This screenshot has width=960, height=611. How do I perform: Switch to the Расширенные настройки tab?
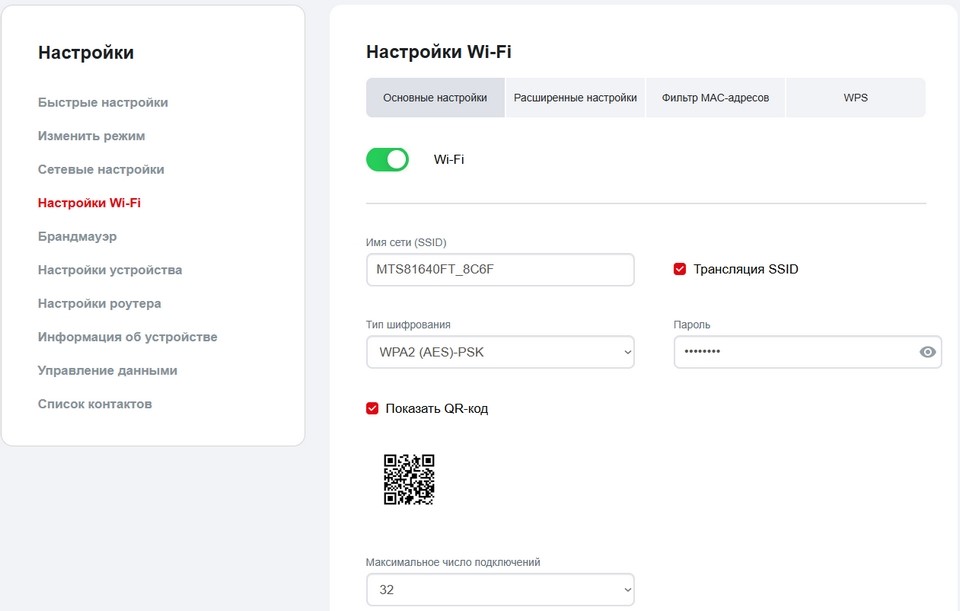tap(575, 98)
